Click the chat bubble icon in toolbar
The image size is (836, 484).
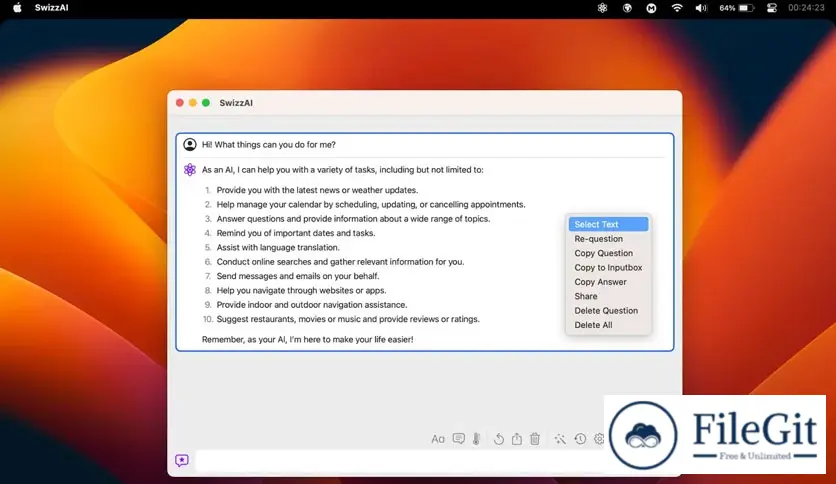pos(459,439)
